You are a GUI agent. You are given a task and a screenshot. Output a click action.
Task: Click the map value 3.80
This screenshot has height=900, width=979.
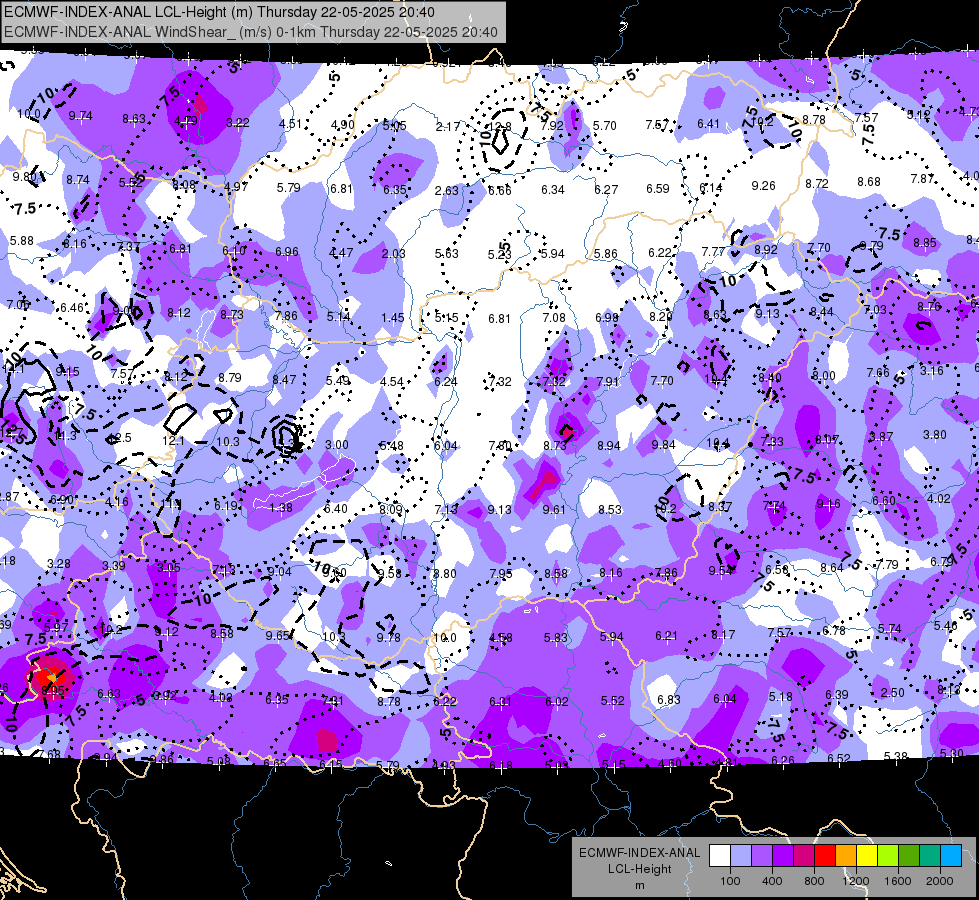click(x=935, y=435)
